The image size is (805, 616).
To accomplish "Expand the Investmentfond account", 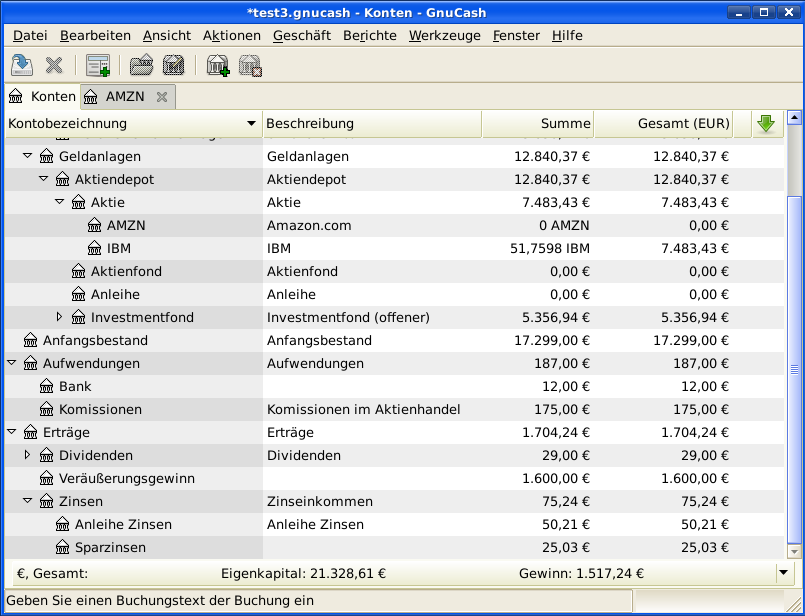I will 60,317.
